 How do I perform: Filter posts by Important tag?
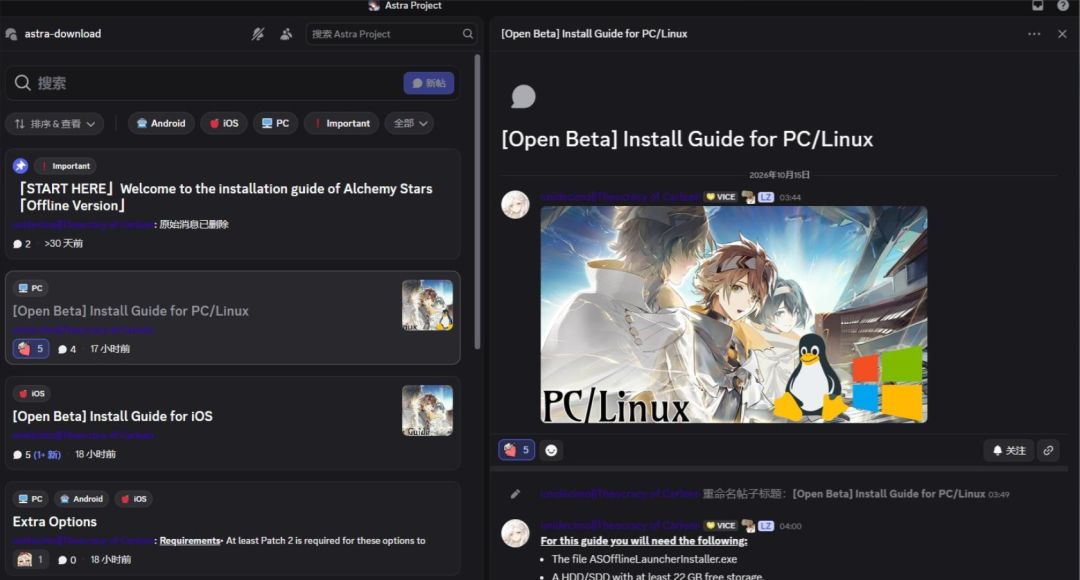coord(342,123)
